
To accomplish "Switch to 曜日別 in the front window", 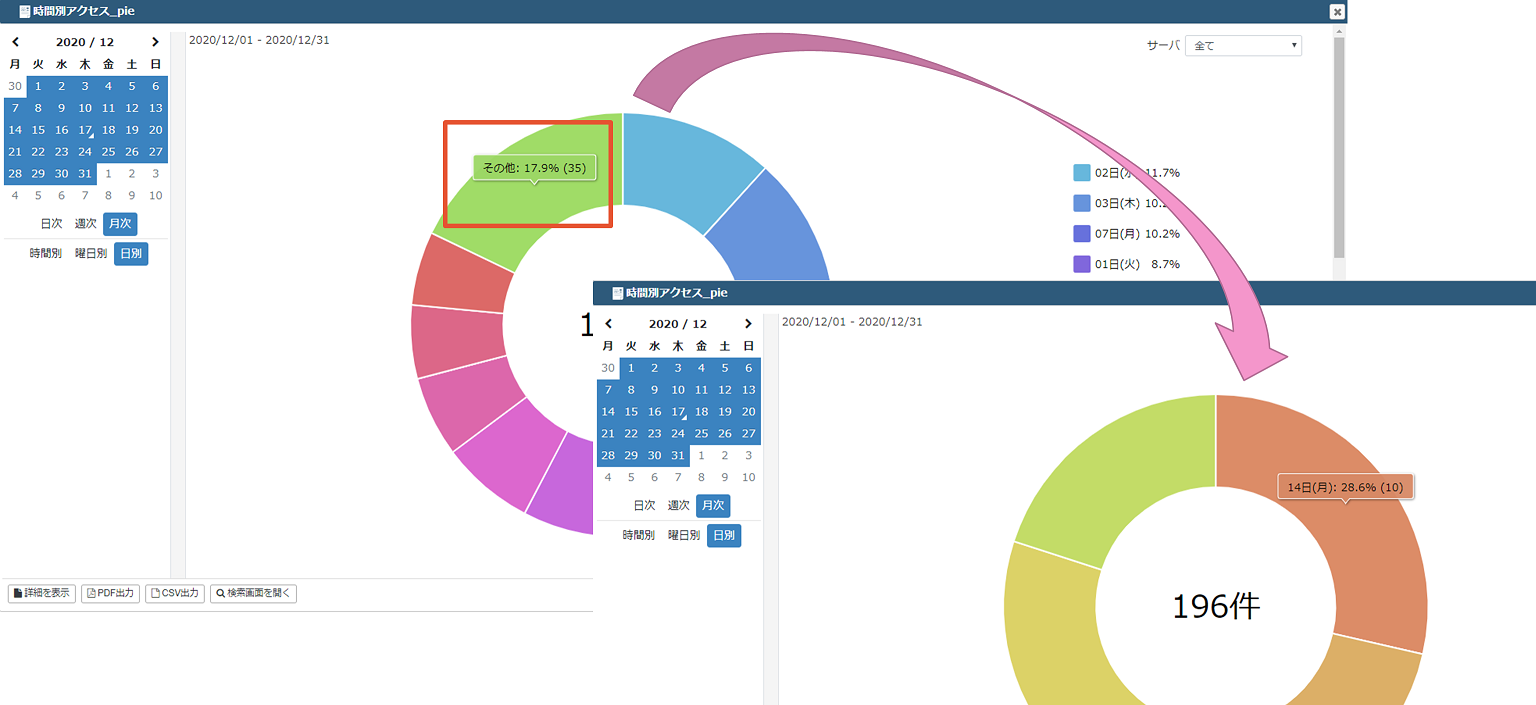I will click(684, 536).
